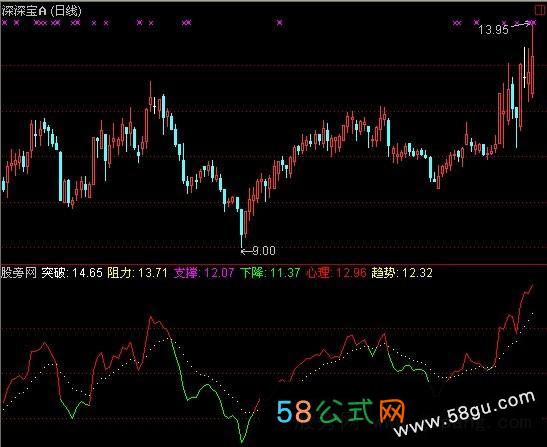The height and width of the screenshot is (447, 547).
Task: Select the 13.95 high price label
Action: tap(493, 30)
